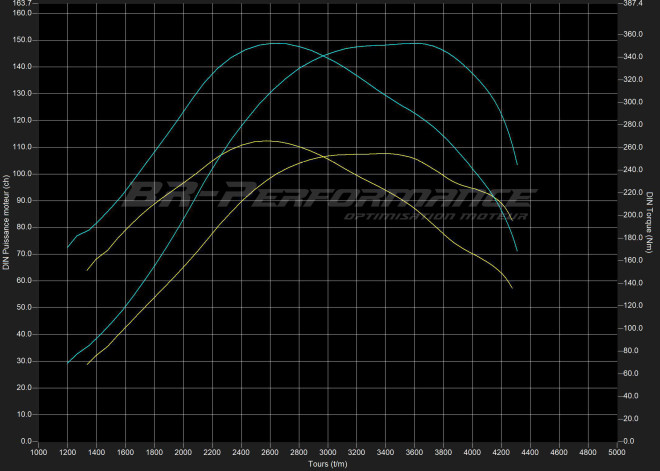The width and height of the screenshot is (660, 471).
Task: Click the 'DIN Torque (Nm)' axis title
Action: point(650,221)
